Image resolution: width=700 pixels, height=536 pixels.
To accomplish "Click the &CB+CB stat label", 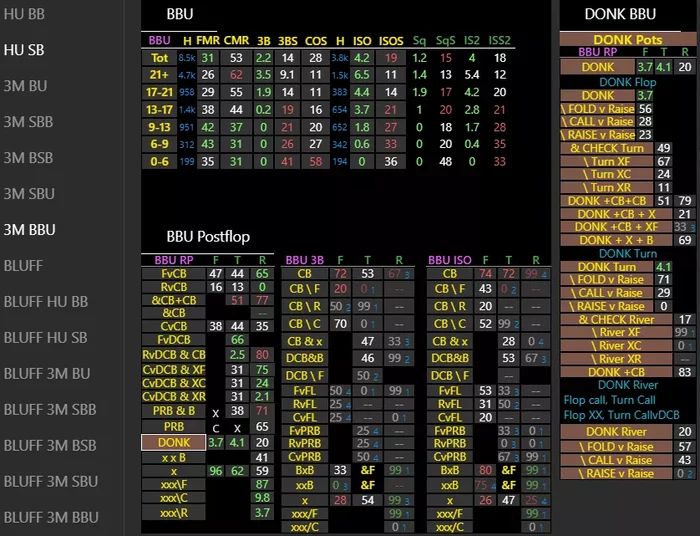I will (174, 300).
